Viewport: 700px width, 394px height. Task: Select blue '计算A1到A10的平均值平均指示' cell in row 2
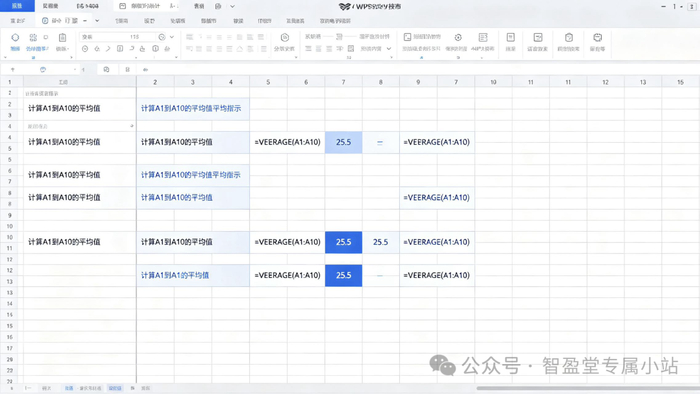193,108
